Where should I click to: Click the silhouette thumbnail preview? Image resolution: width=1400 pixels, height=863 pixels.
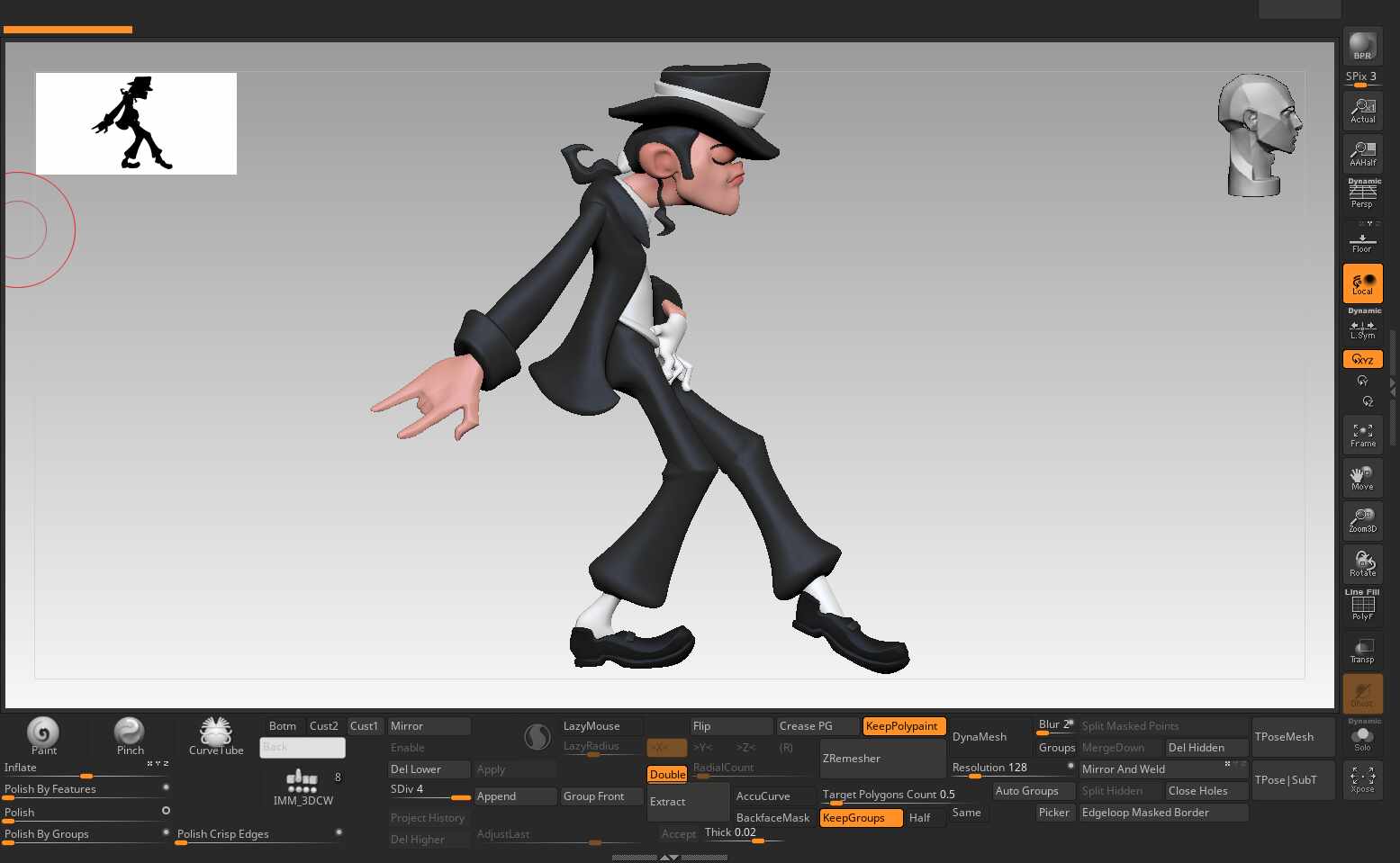136,123
